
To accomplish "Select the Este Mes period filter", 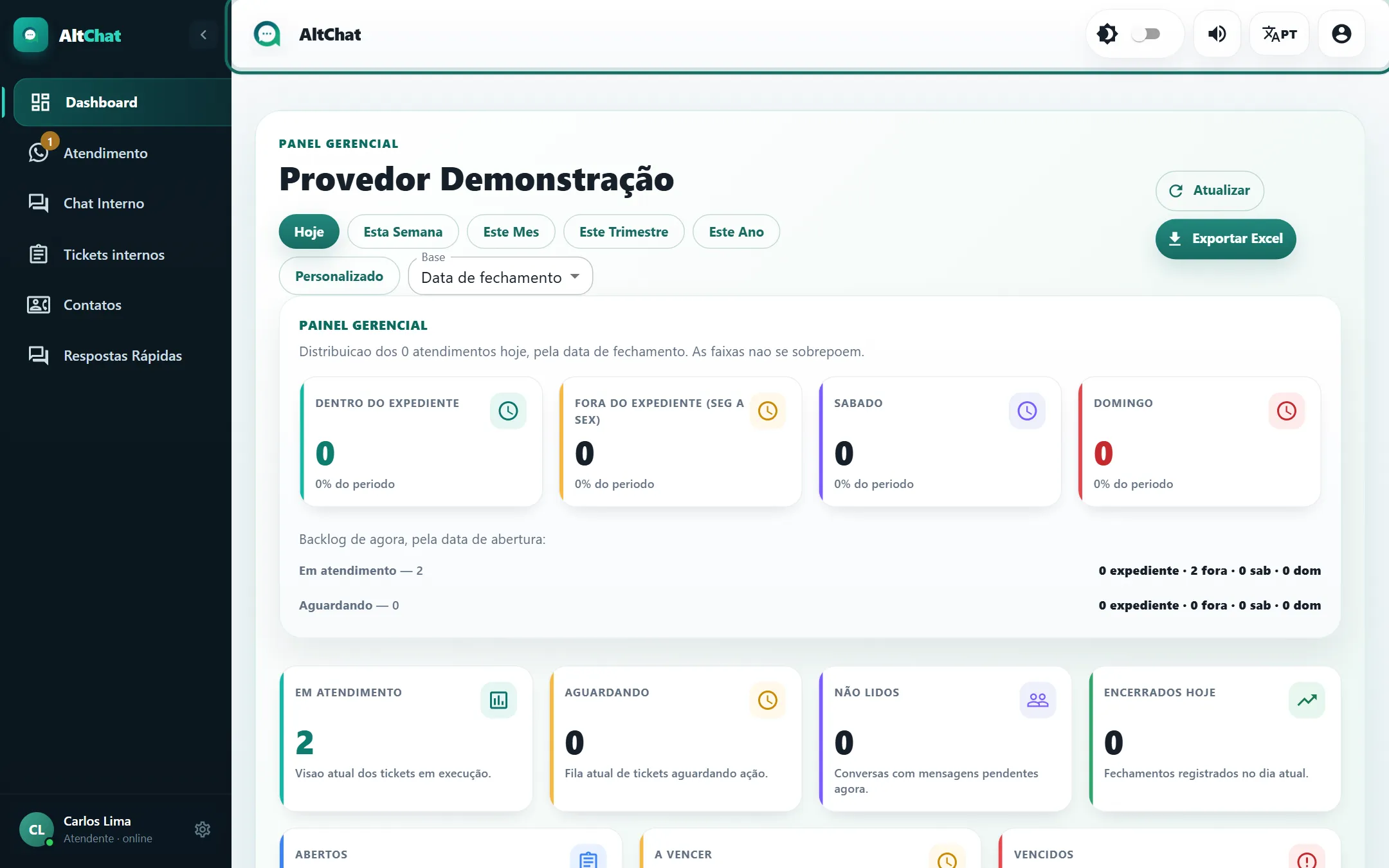I will pyautogui.click(x=511, y=231).
